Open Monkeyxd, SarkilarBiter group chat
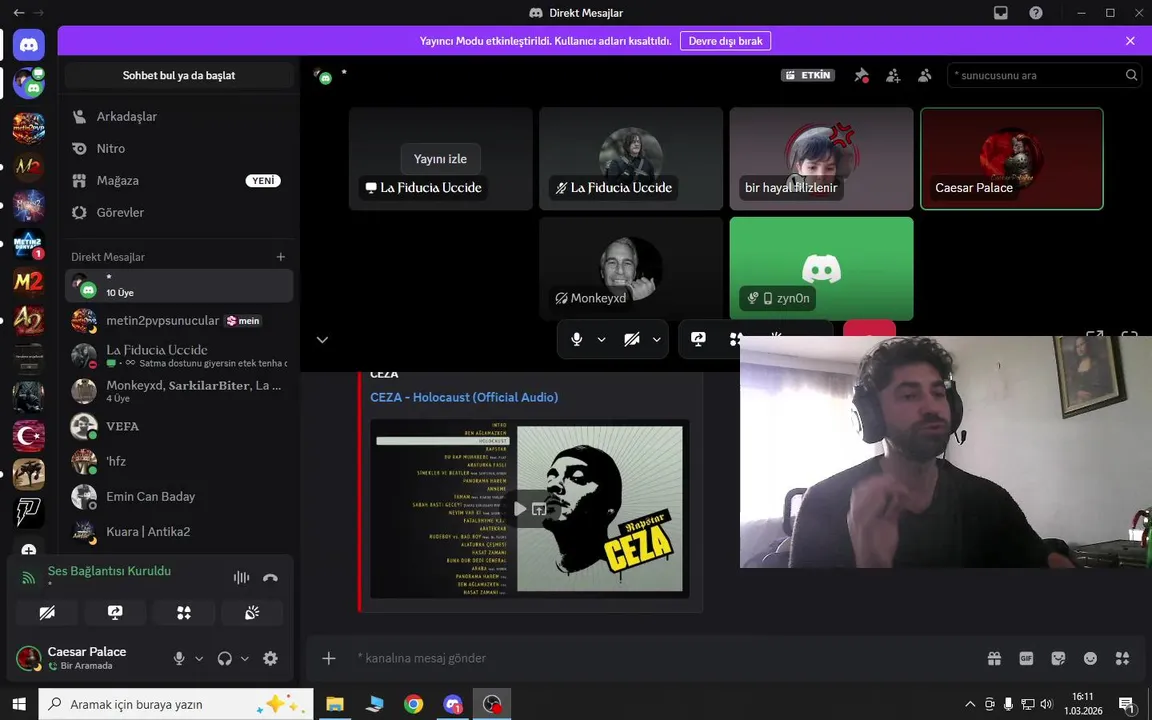 click(x=179, y=391)
